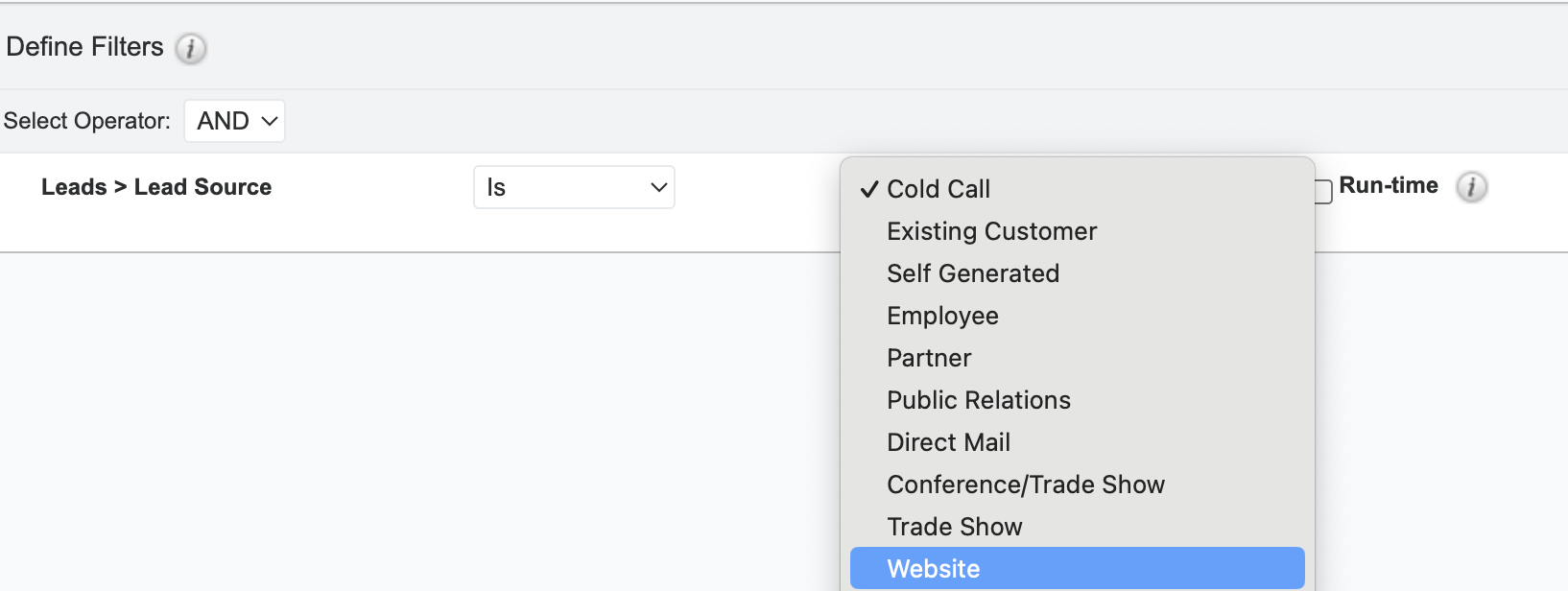Select the standalone Trade Show option
The image size is (1568, 591).
click(x=955, y=527)
